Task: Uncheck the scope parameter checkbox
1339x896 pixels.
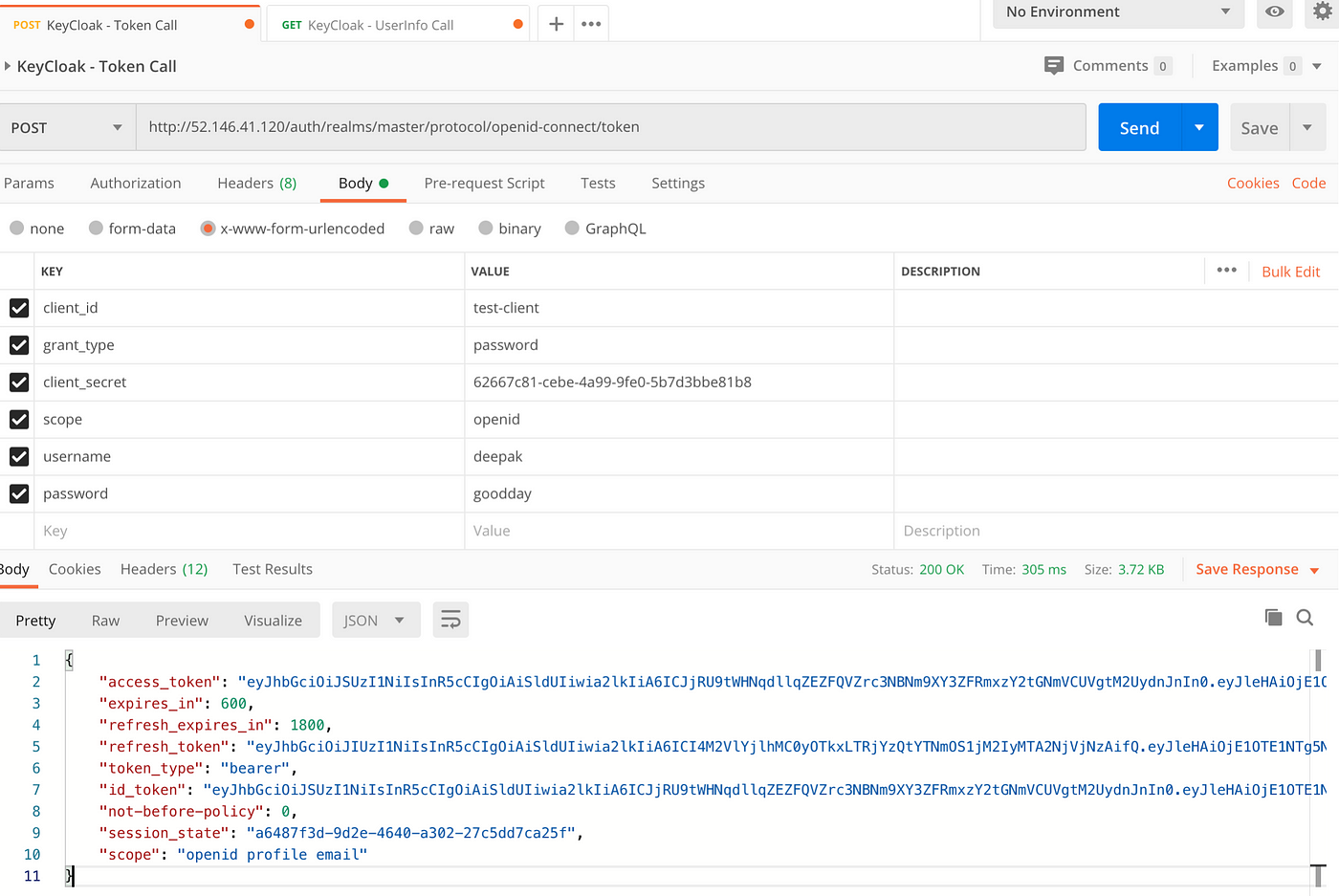Action: pyautogui.click(x=19, y=420)
